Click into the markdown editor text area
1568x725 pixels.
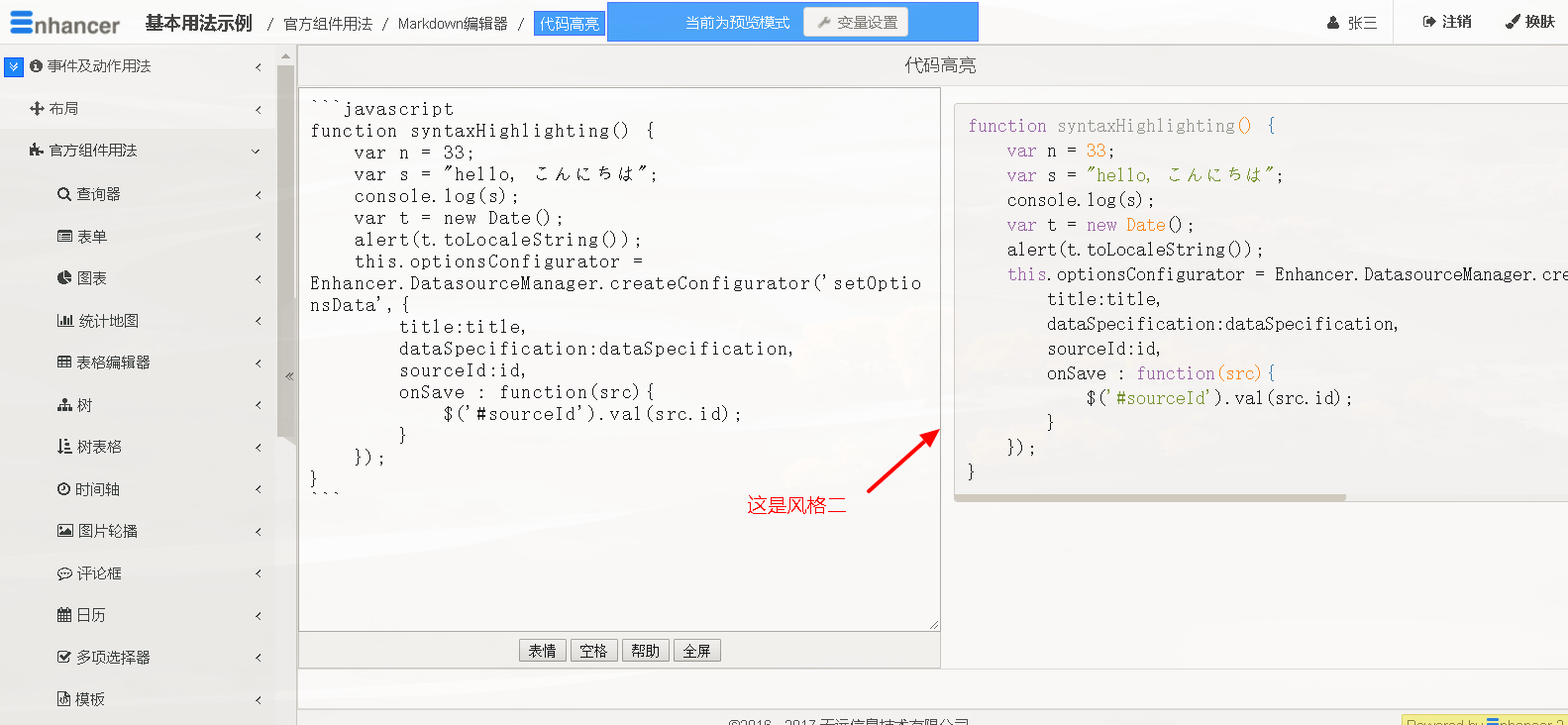pos(619,360)
